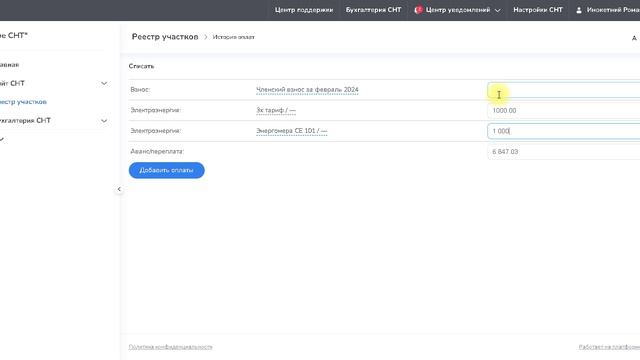
Task: Click the red notification bell icon
Action: (x=418, y=10)
